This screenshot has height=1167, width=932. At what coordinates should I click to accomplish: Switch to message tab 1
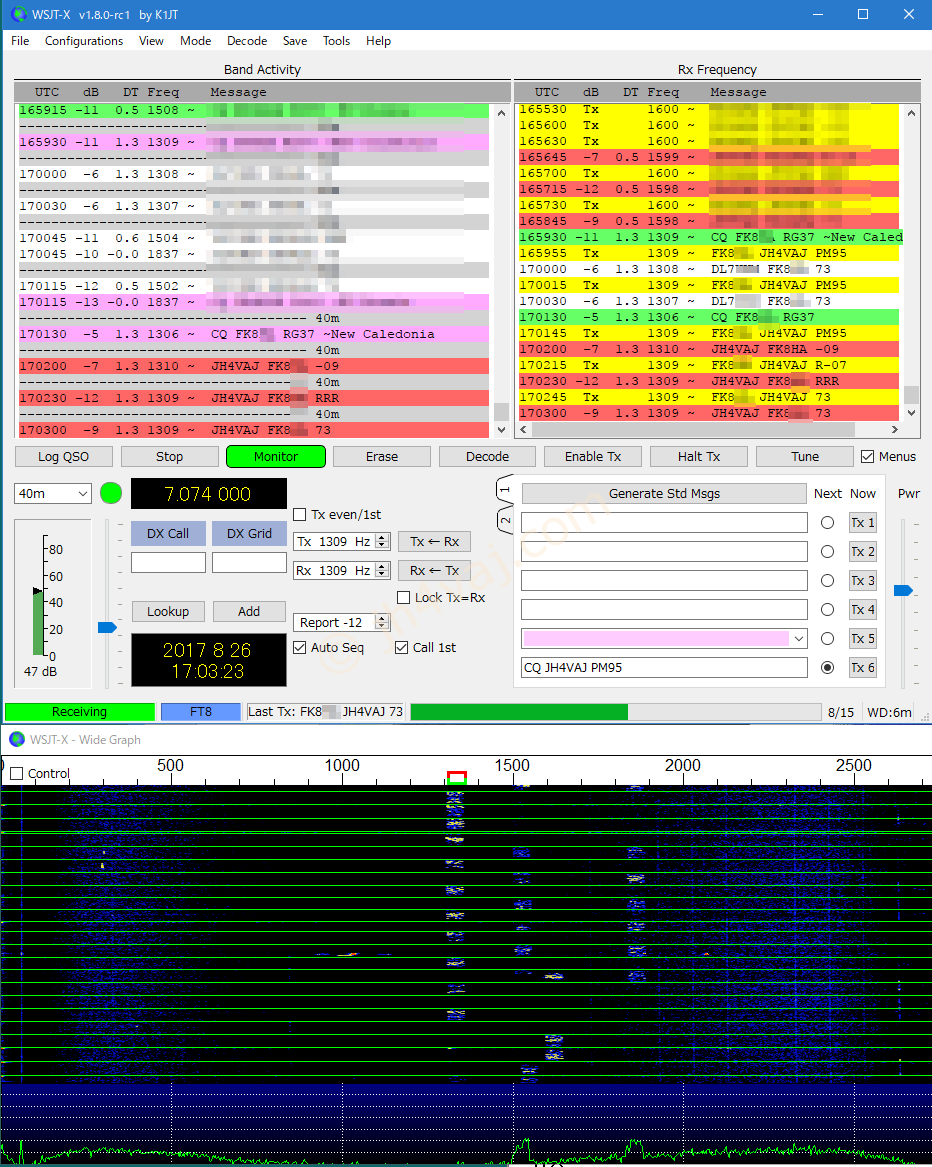tap(505, 490)
